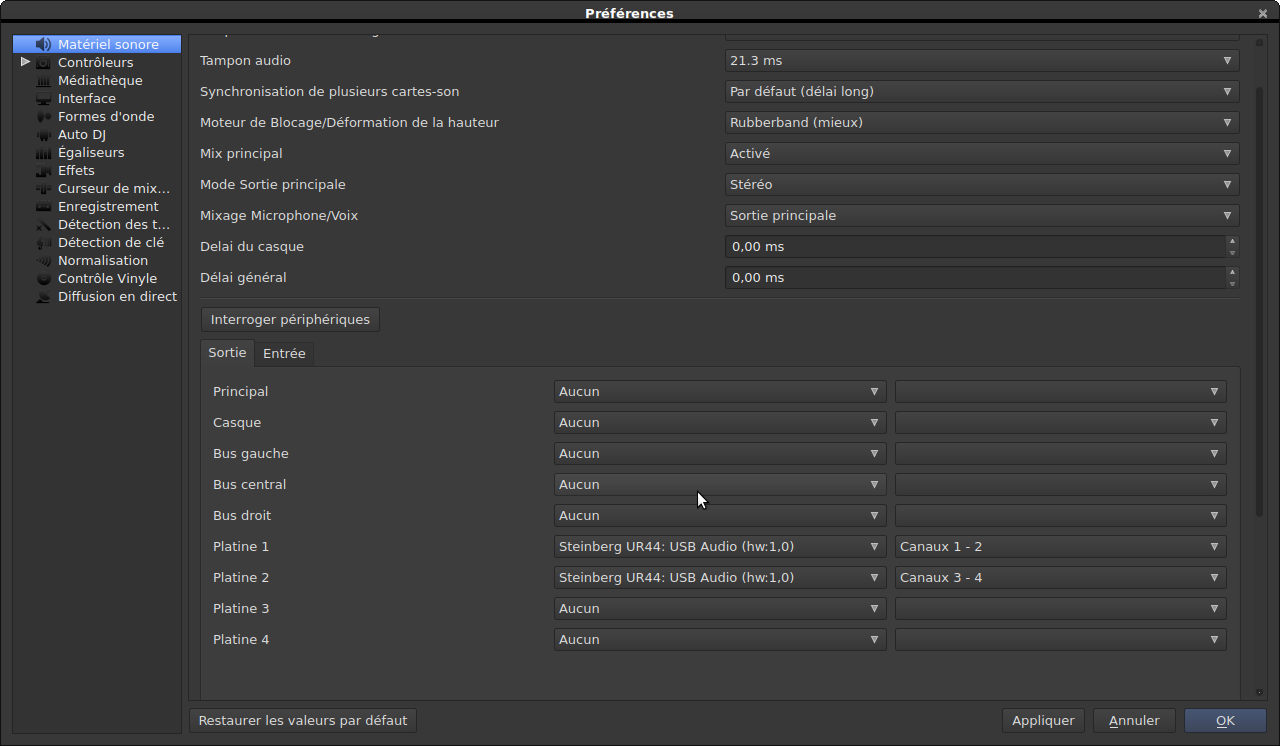This screenshot has height=746, width=1280.
Task: Expand the Contrôleurs tree arrow
Action: click(x=25, y=62)
